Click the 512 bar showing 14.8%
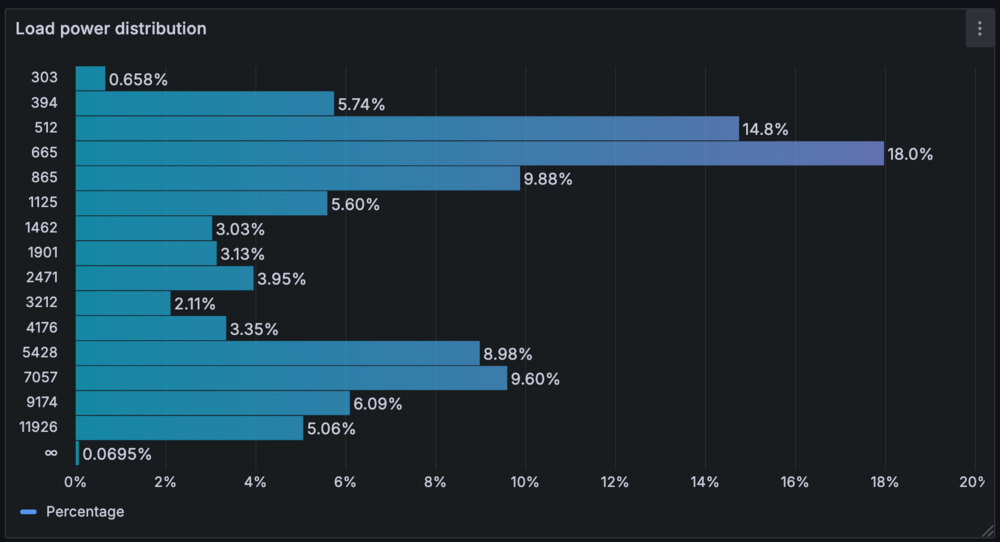Image resolution: width=1000 pixels, height=542 pixels. pos(407,128)
